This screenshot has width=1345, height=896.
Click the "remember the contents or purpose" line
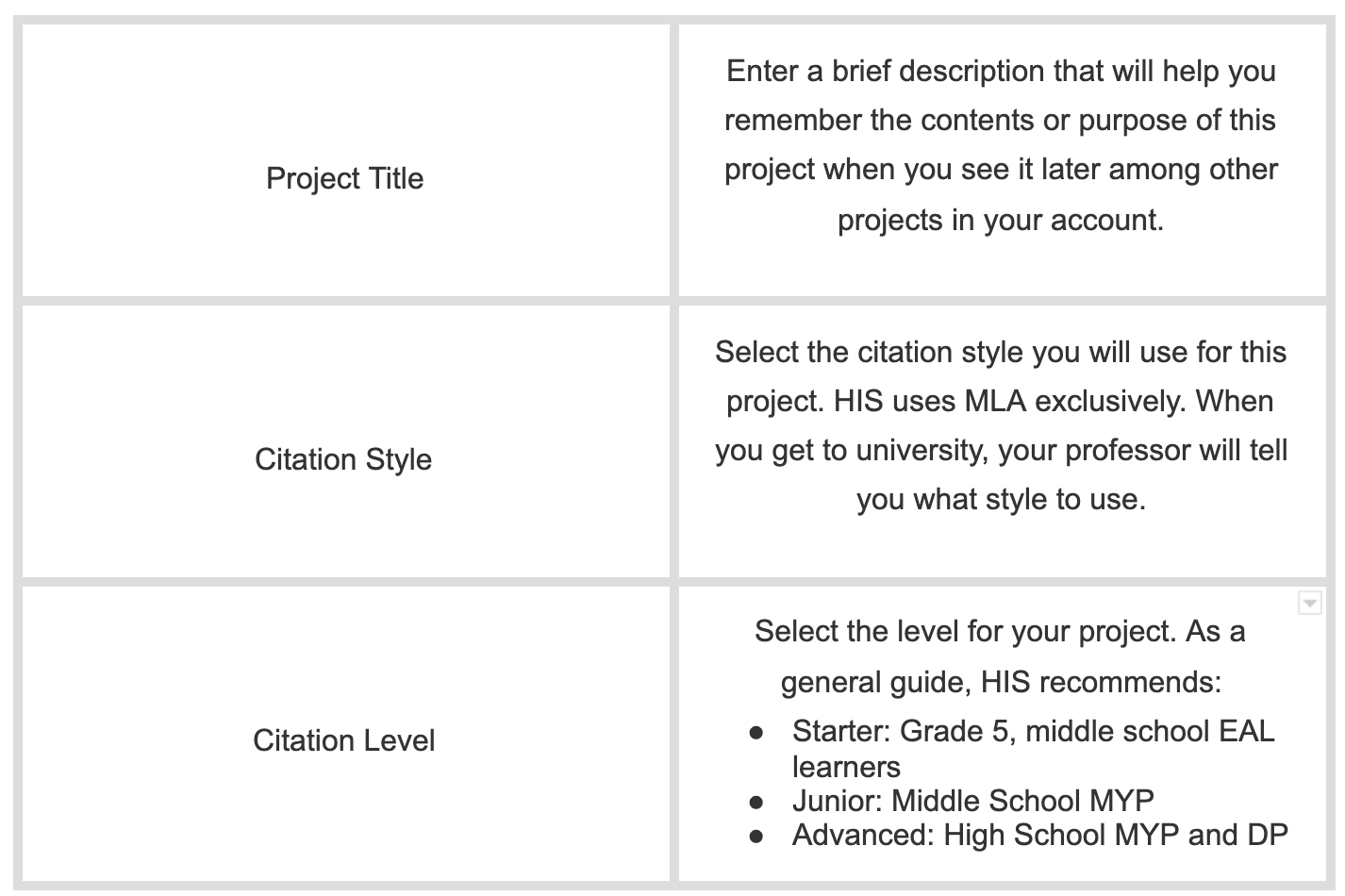click(x=1000, y=120)
